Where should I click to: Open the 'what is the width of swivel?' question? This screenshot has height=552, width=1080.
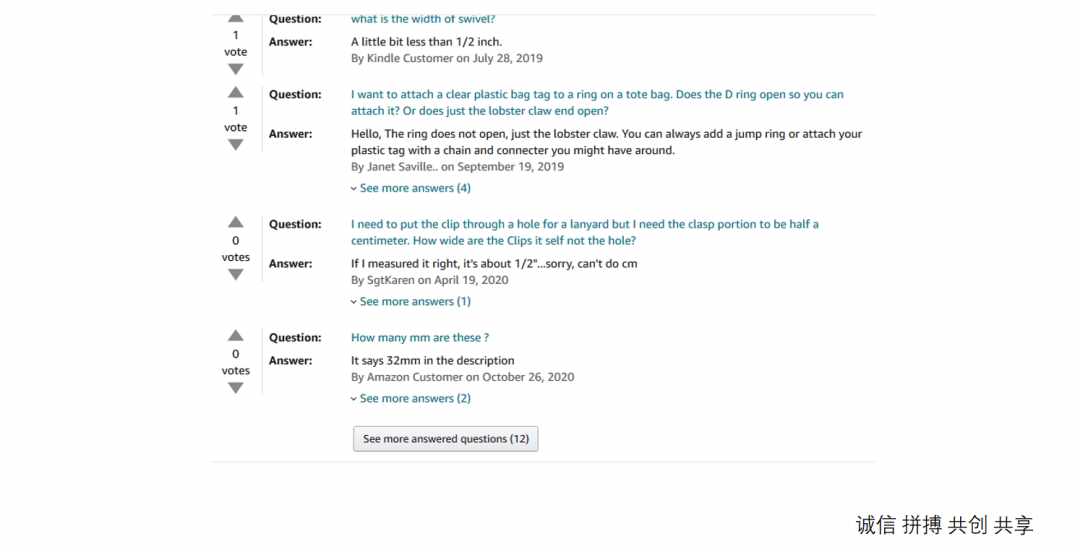(x=423, y=19)
